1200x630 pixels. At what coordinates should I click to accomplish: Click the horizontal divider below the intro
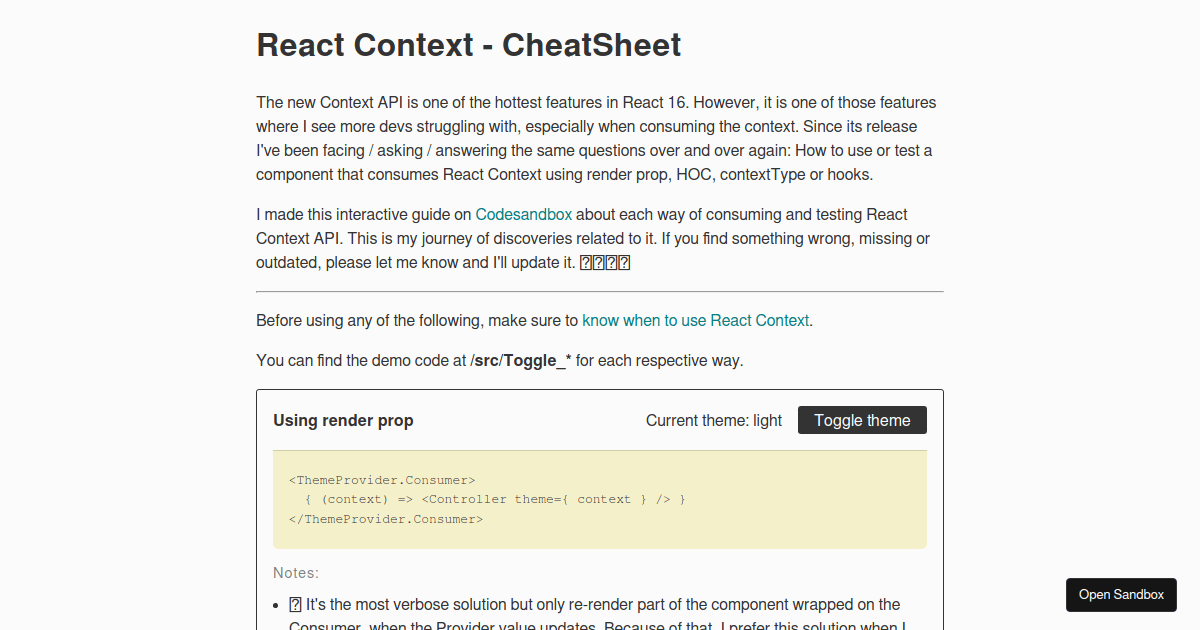[600, 291]
